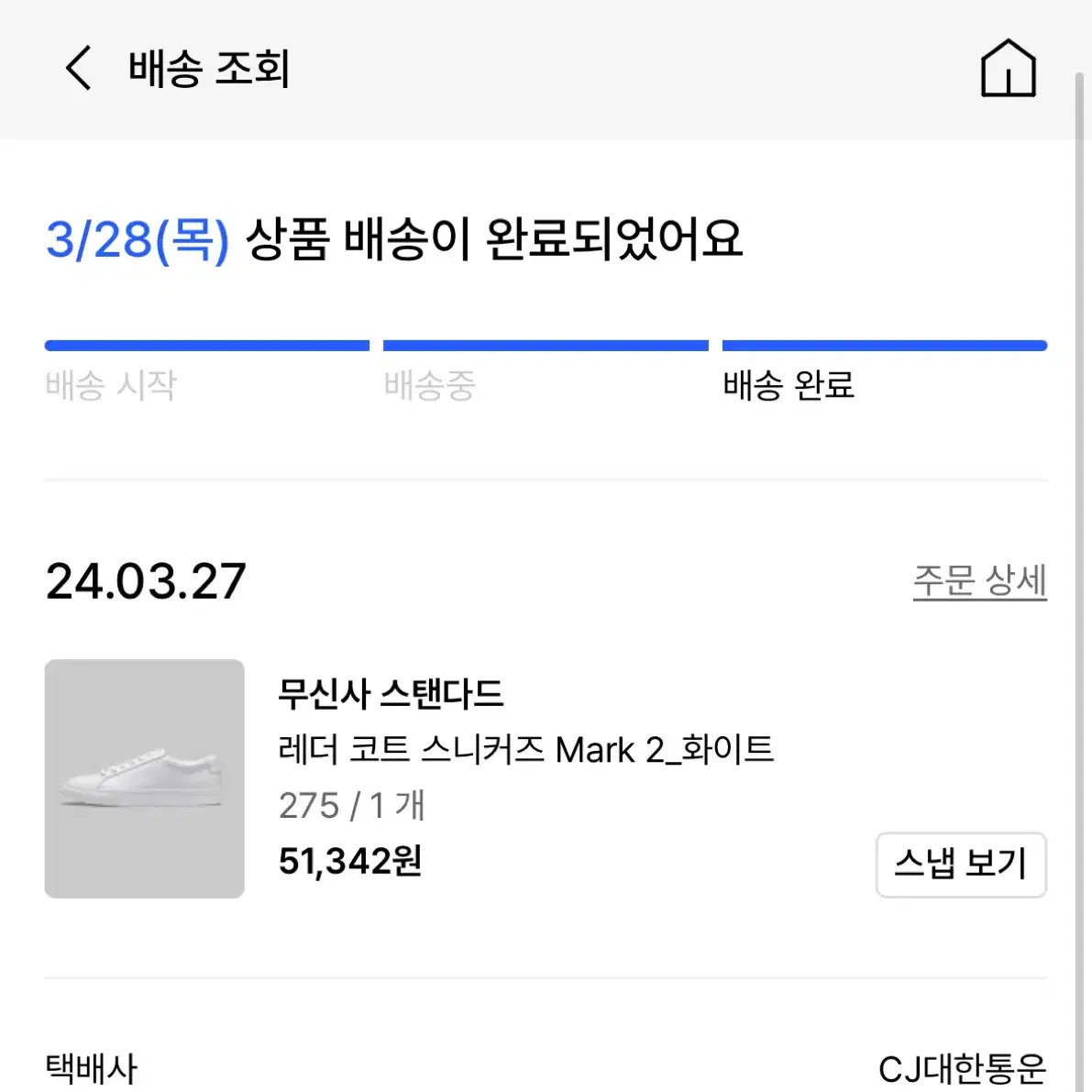Click the 배송 완료 progress step
Viewport: 1092px width, 1092px height.
pos(789,385)
